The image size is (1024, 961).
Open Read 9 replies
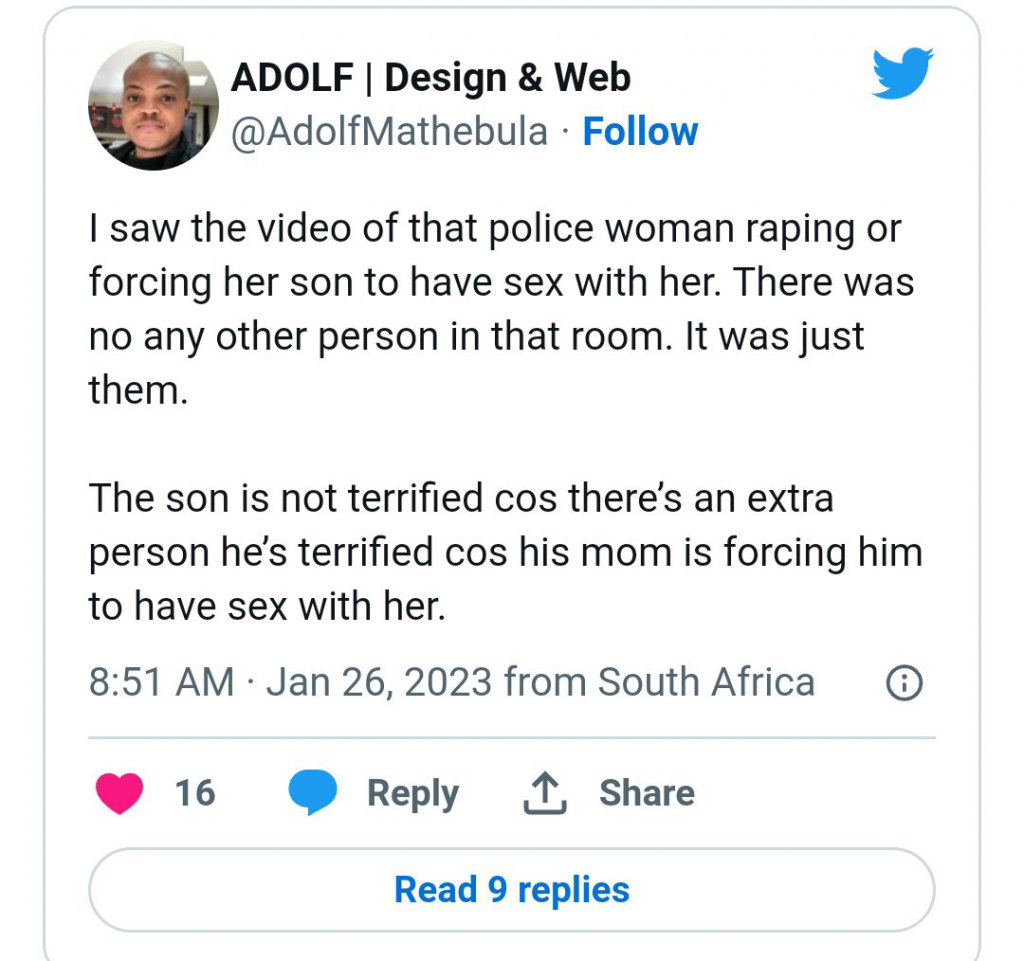(511, 889)
